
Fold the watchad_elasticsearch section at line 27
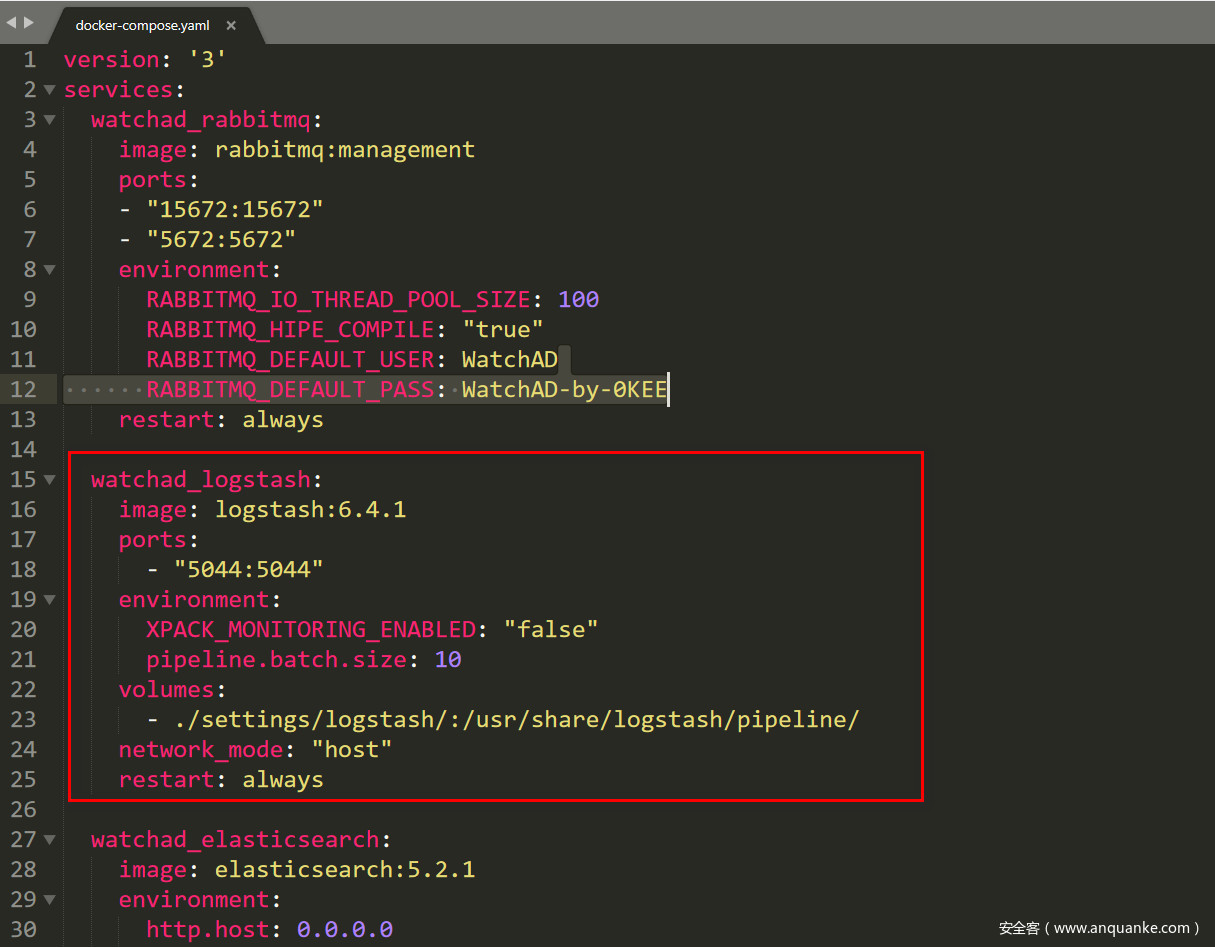pyautogui.click(x=49, y=840)
